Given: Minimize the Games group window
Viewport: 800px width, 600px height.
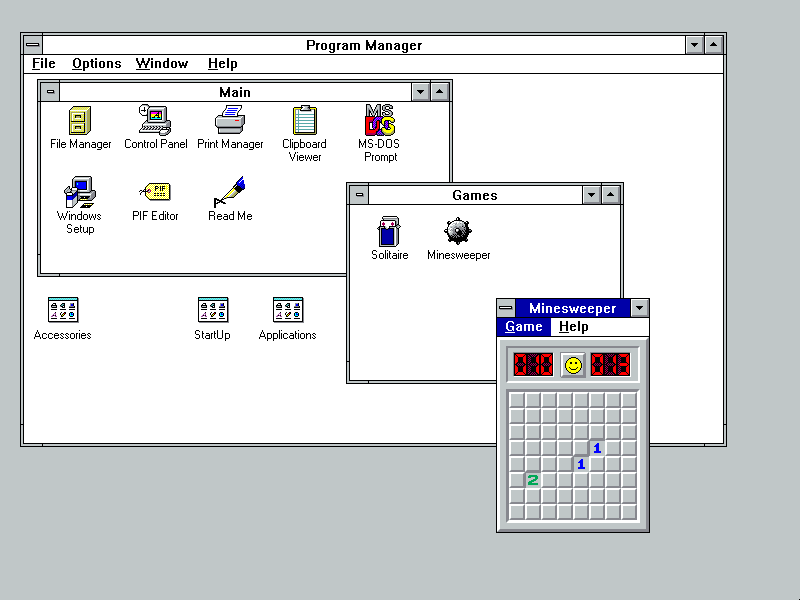Looking at the screenshot, I should click(x=591, y=195).
